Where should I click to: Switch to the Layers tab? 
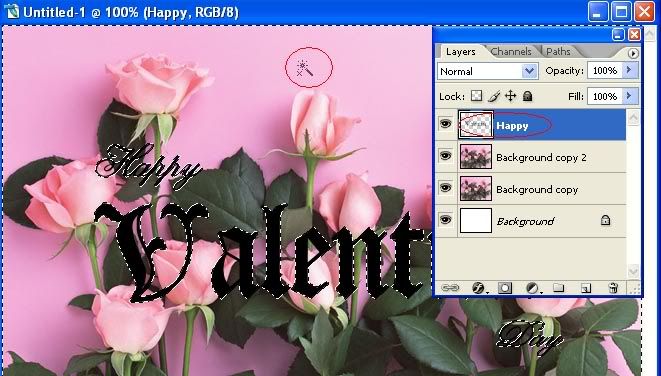point(461,51)
